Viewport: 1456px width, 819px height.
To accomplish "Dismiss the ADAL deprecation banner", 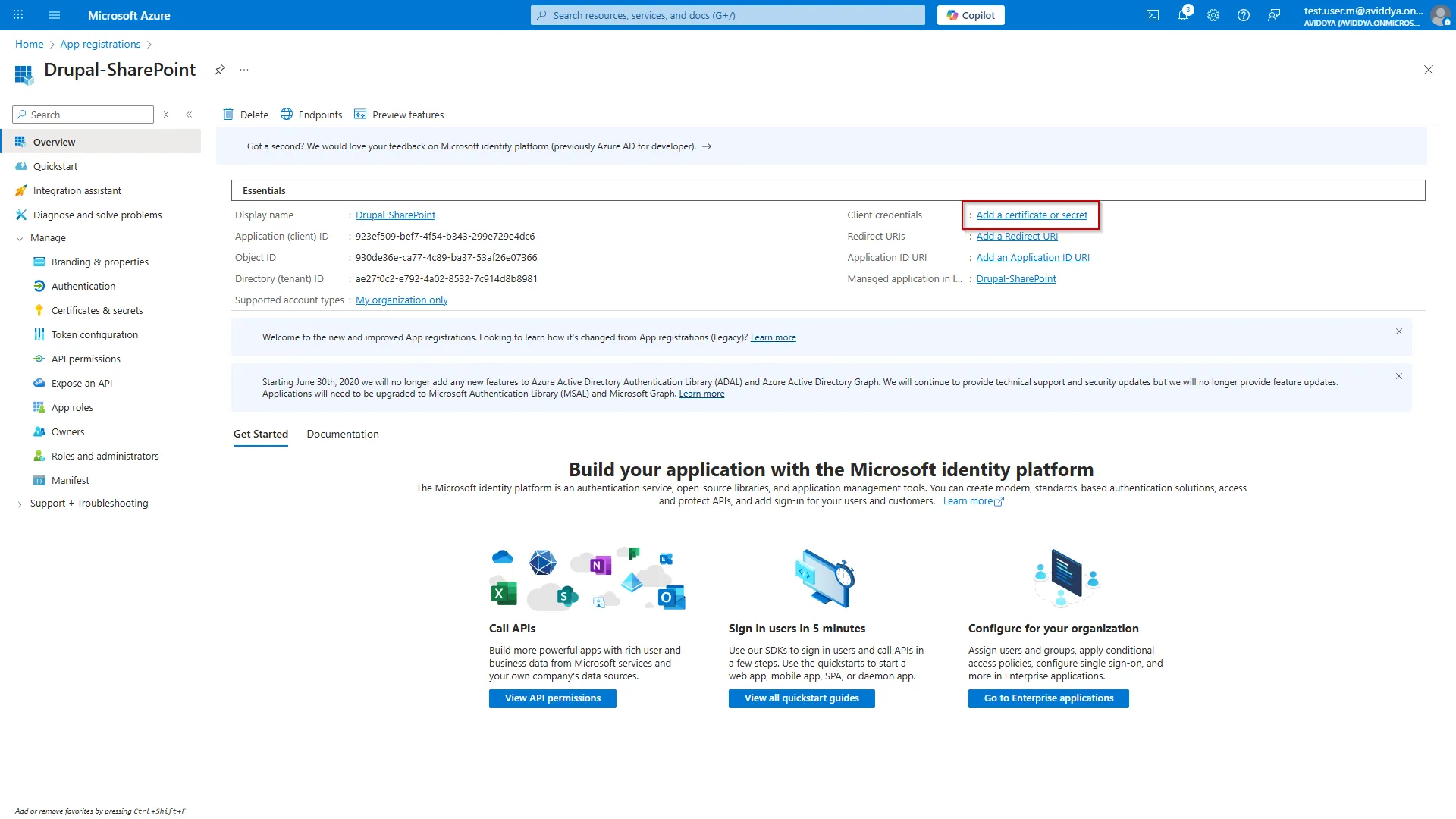I will (1399, 376).
